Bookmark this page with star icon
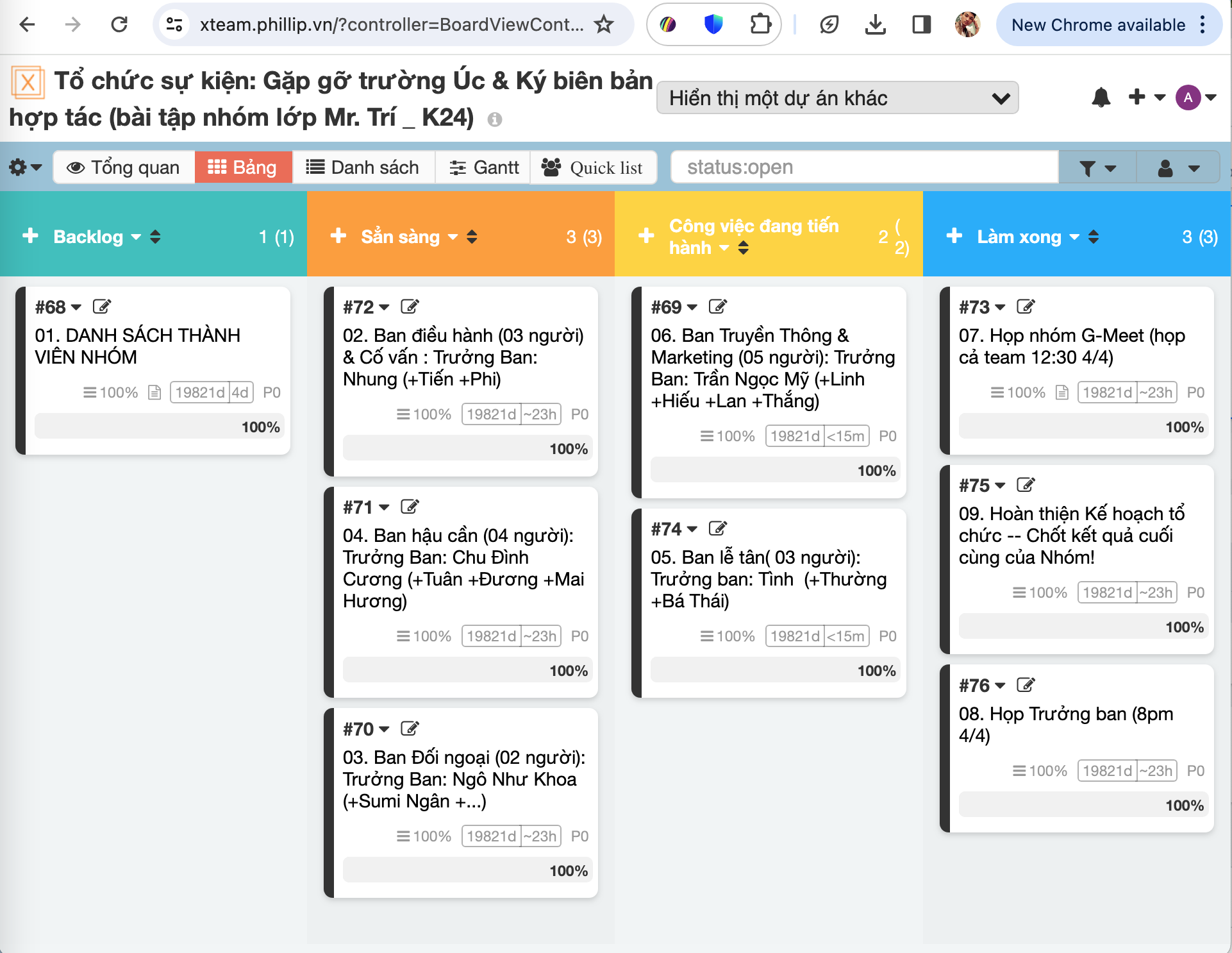The width and height of the screenshot is (1232, 953). (x=604, y=25)
